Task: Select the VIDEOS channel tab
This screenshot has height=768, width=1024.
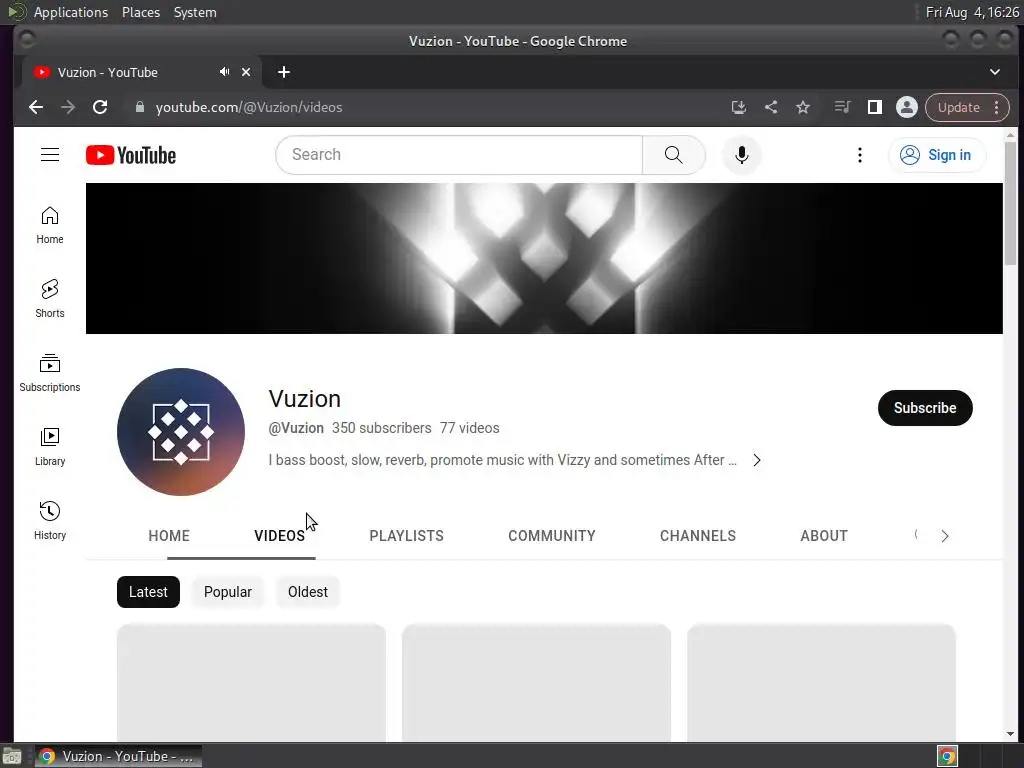Action: pyautogui.click(x=280, y=536)
